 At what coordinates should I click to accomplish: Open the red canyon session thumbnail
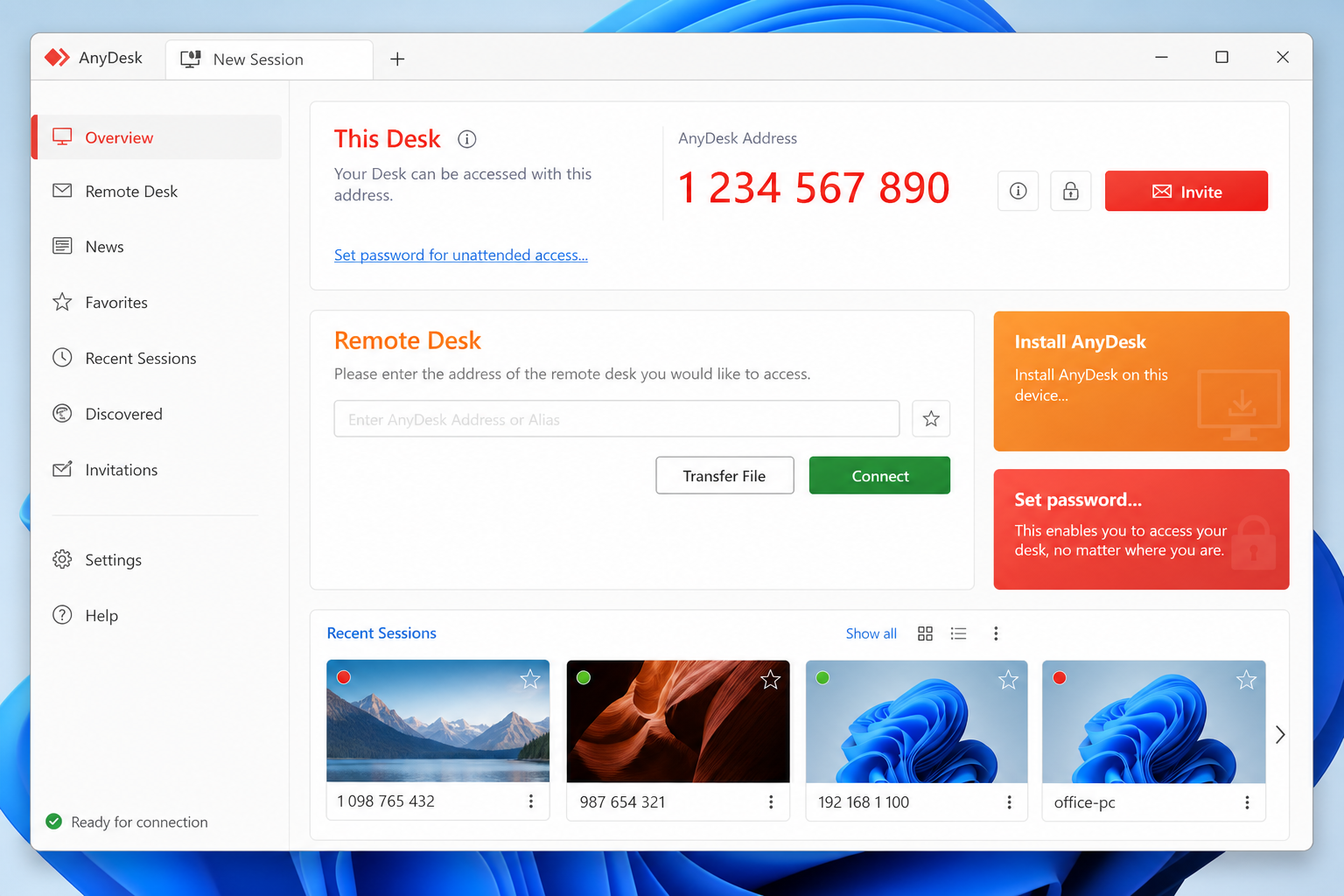(678, 721)
